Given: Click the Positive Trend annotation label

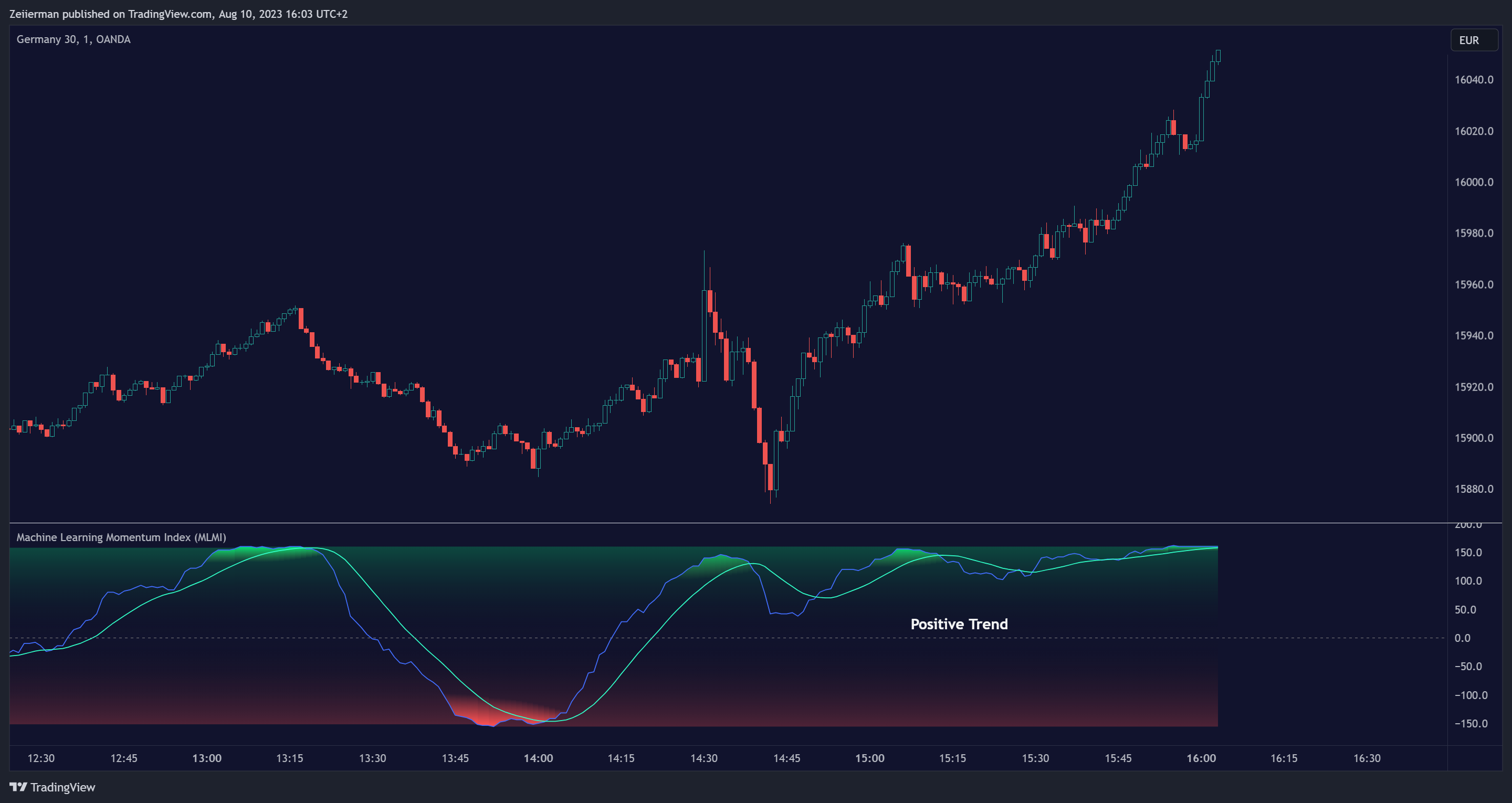Looking at the screenshot, I should tap(959, 624).
